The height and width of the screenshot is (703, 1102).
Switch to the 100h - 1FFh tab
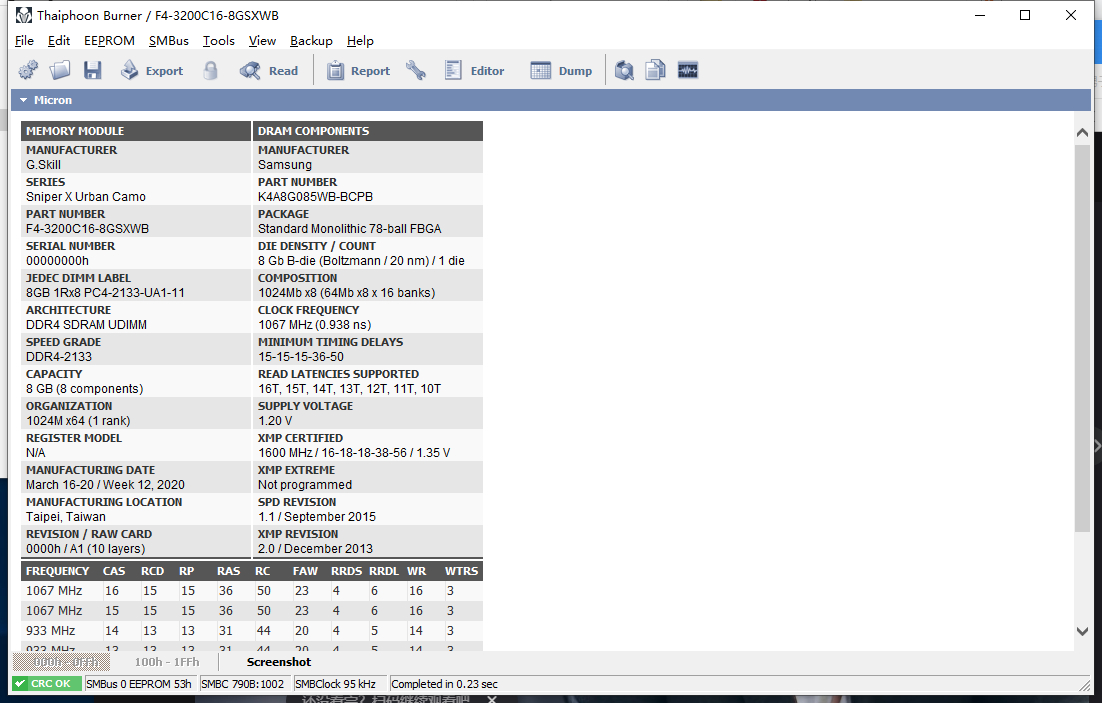(167, 662)
